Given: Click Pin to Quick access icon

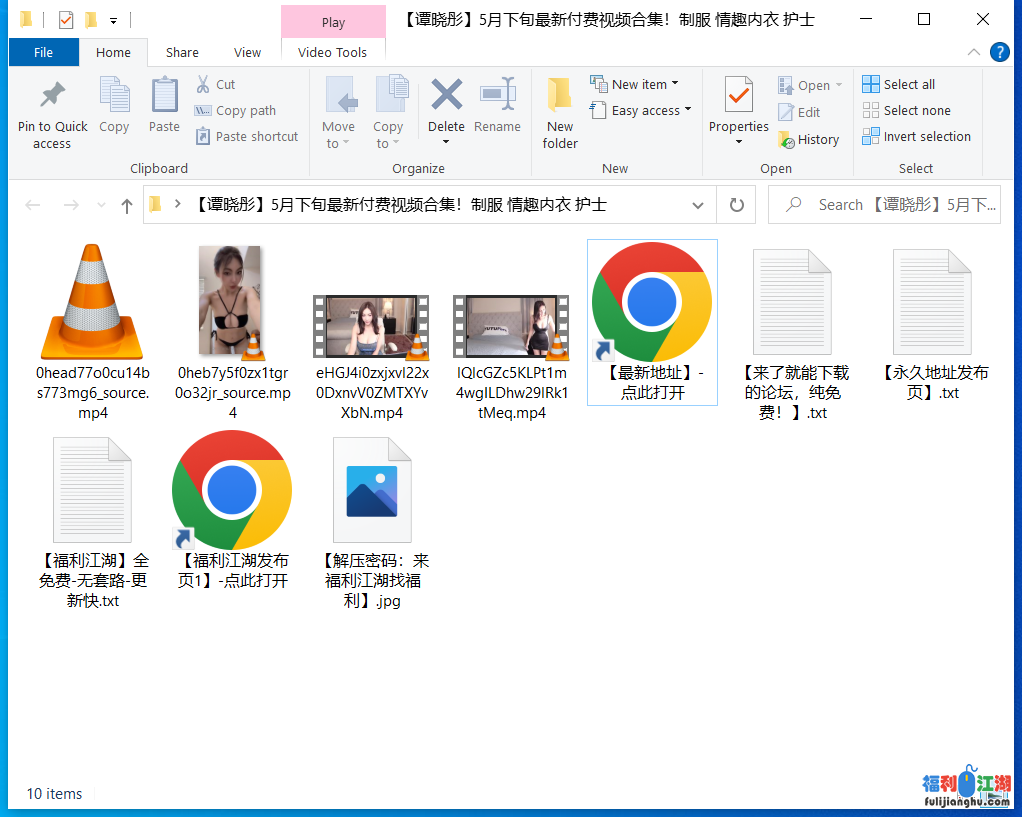Looking at the screenshot, I should click(52, 95).
